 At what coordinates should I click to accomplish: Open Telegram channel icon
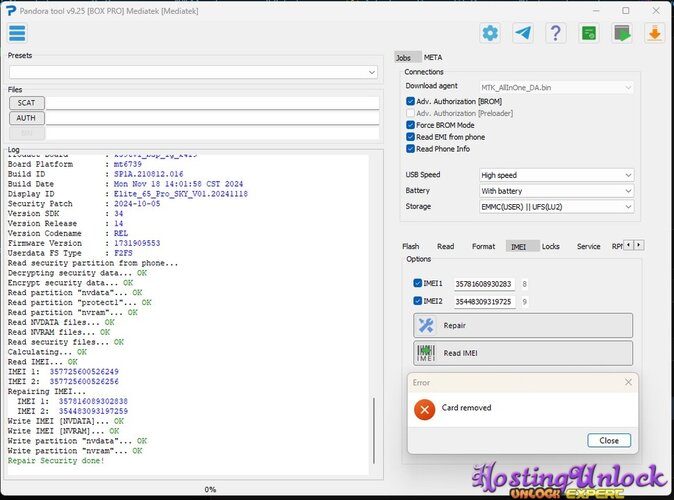[x=523, y=34]
